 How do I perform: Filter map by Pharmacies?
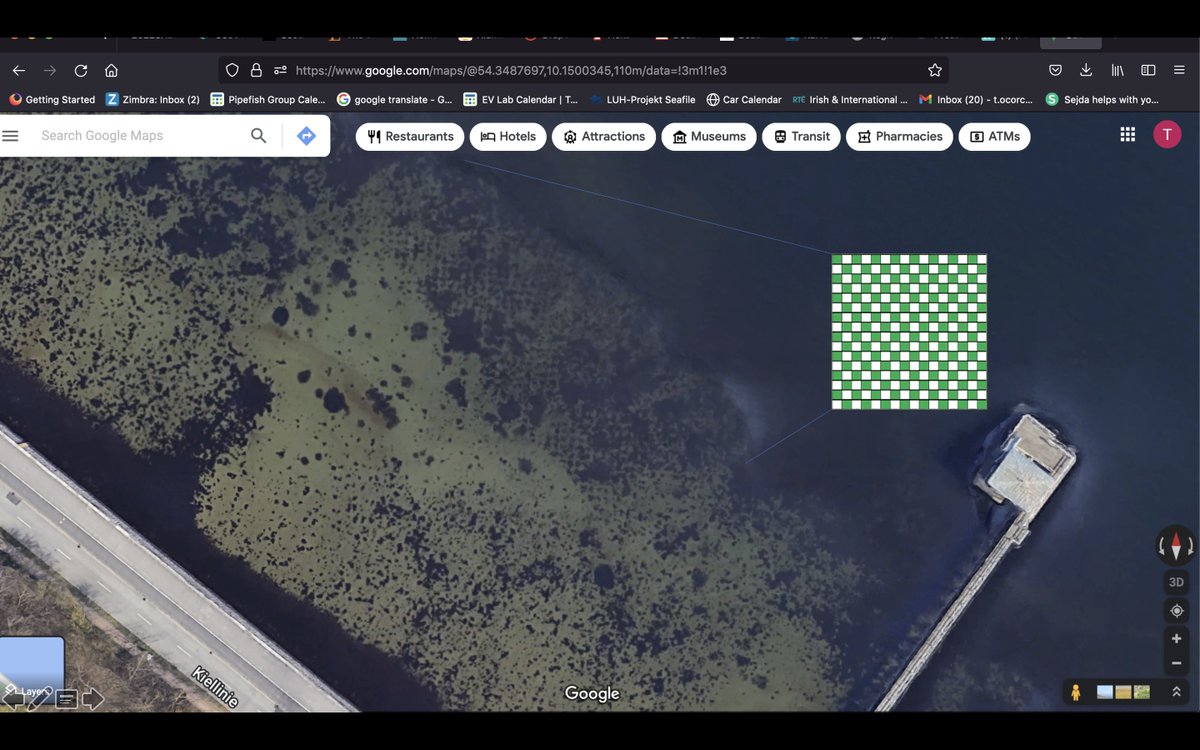tap(900, 136)
